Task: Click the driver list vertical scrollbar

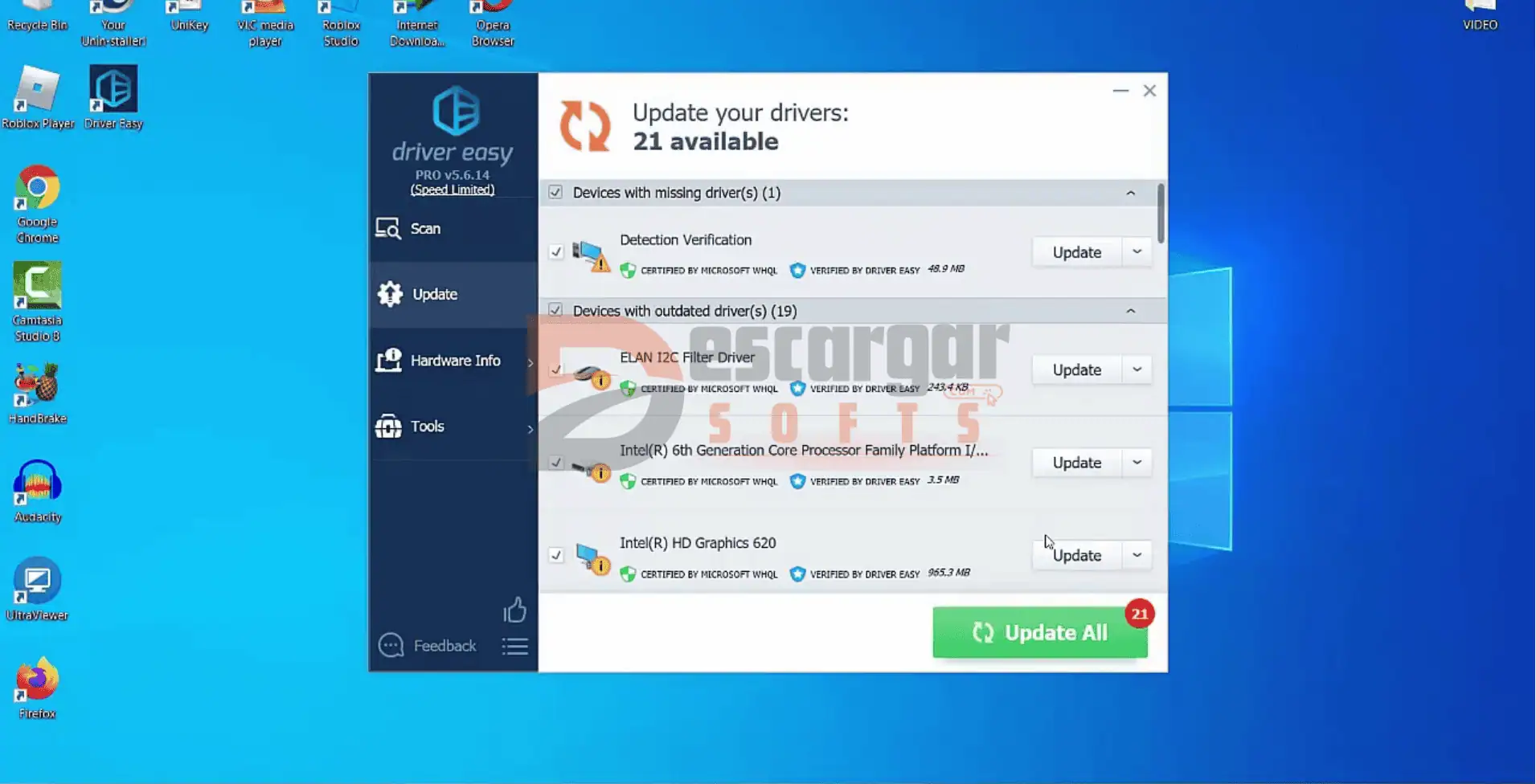Action: coord(1161,213)
